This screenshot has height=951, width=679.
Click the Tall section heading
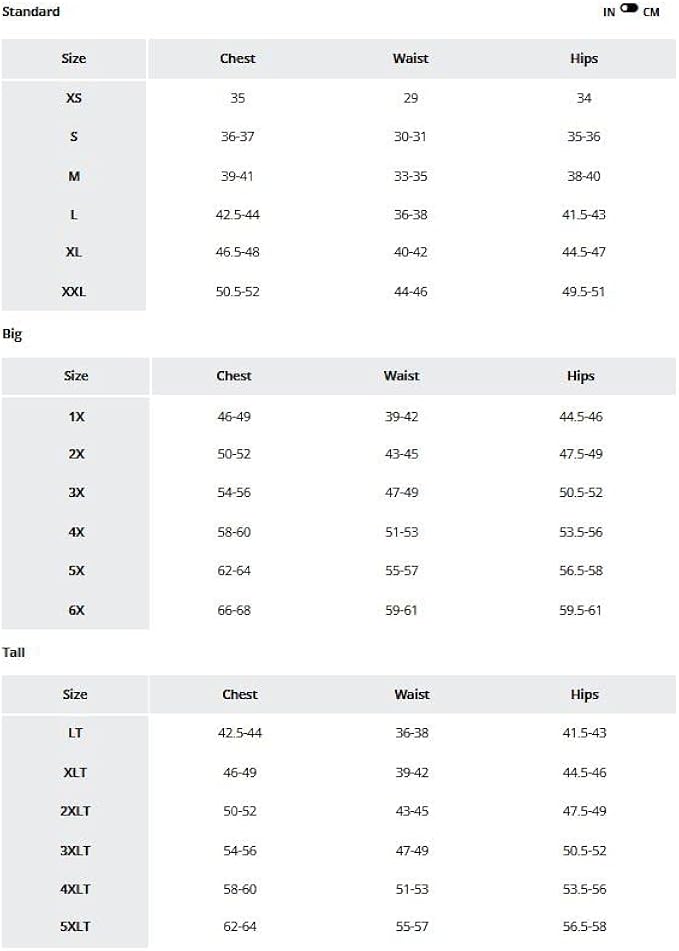point(14,652)
